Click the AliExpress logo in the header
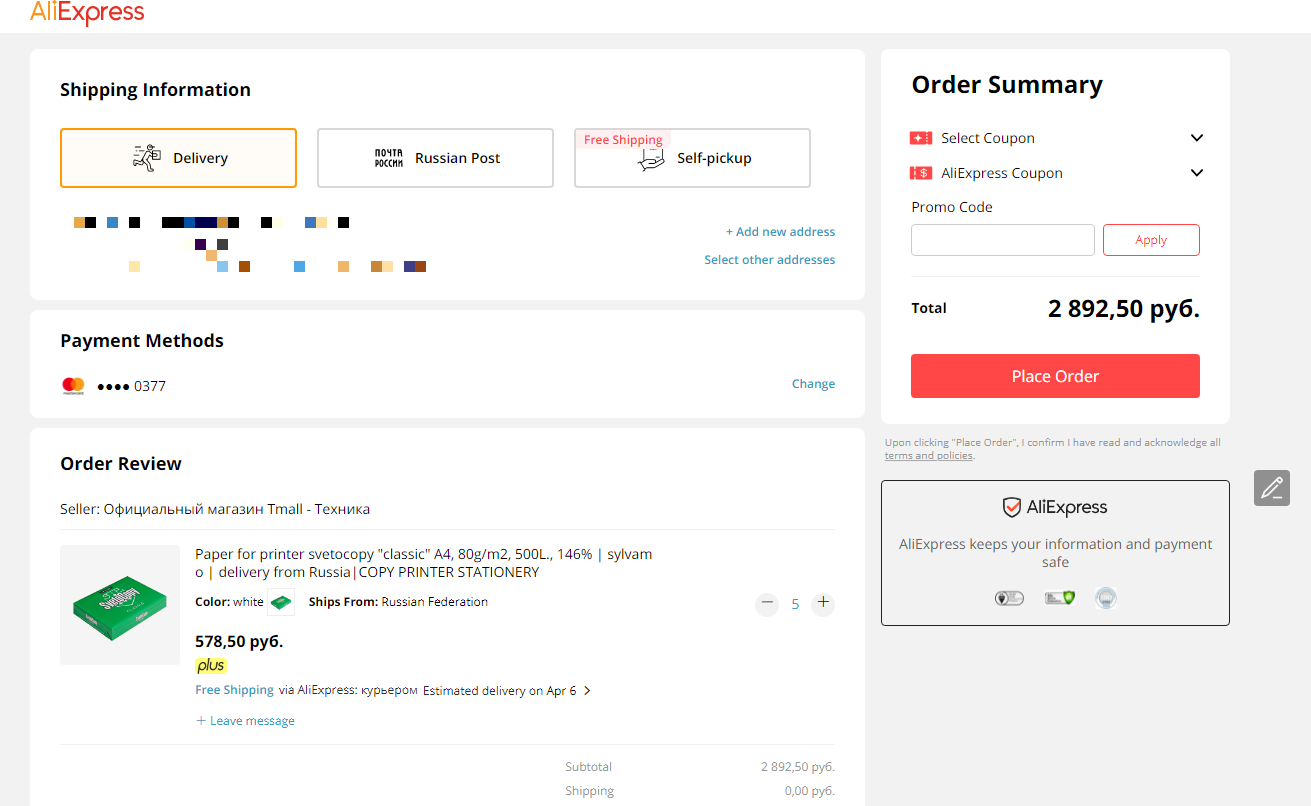This screenshot has width=1311, height=806. [x=87, y=13]
